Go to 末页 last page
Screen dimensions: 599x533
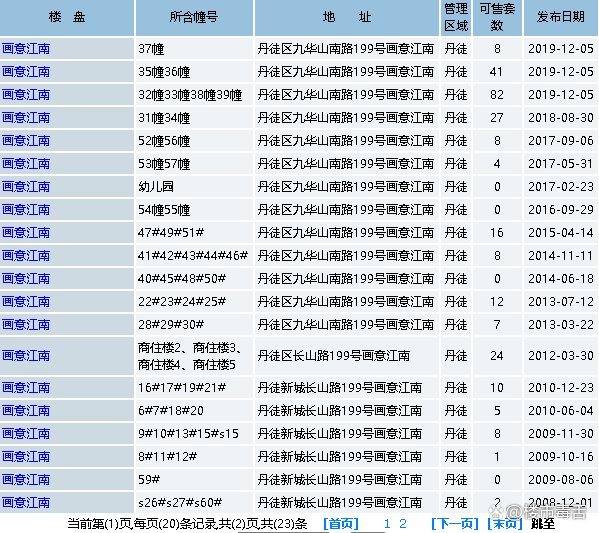[x=505, y=523]
